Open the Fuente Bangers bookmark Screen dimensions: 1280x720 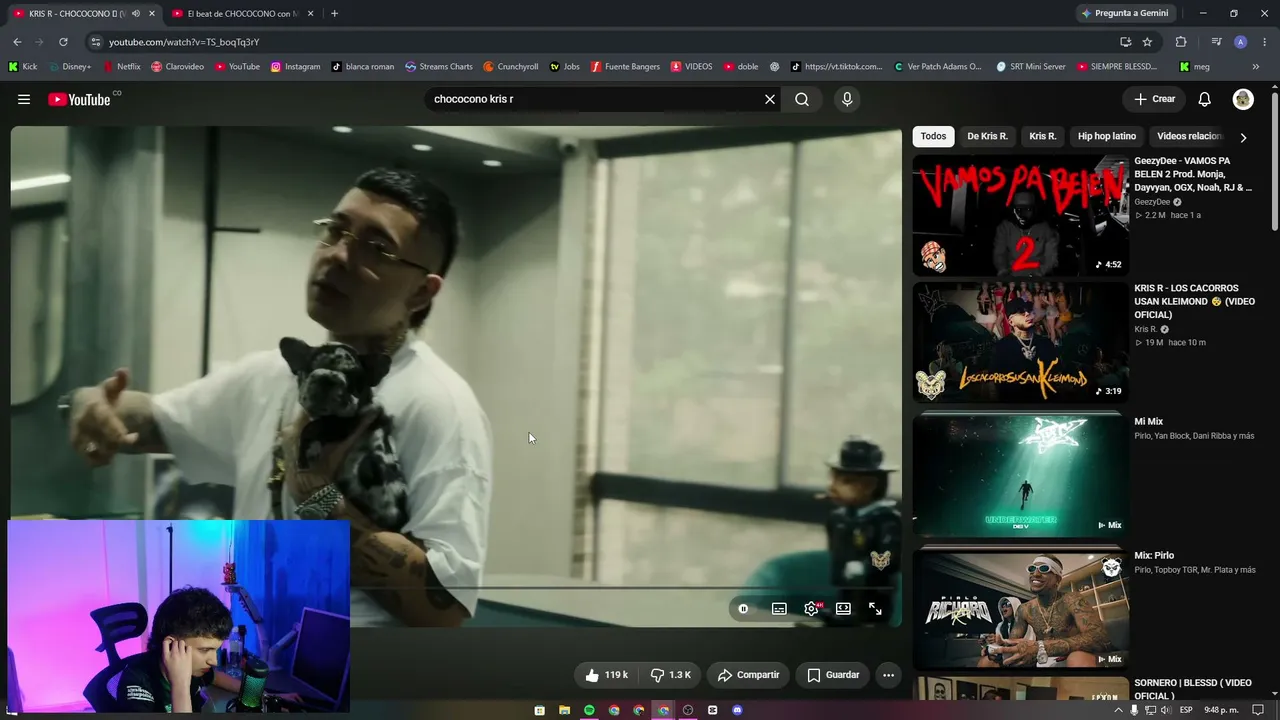[x=625, y=67]
